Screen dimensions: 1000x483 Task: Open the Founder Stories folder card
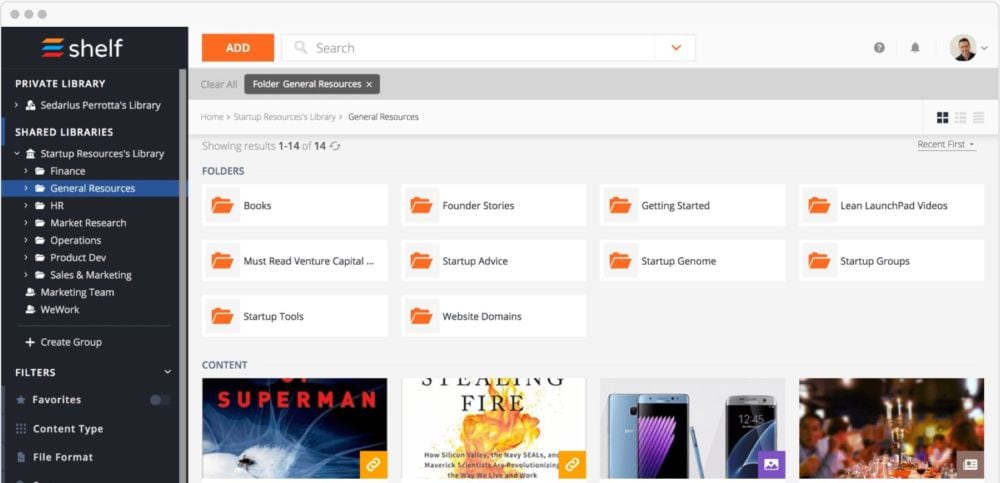point(493,206)
